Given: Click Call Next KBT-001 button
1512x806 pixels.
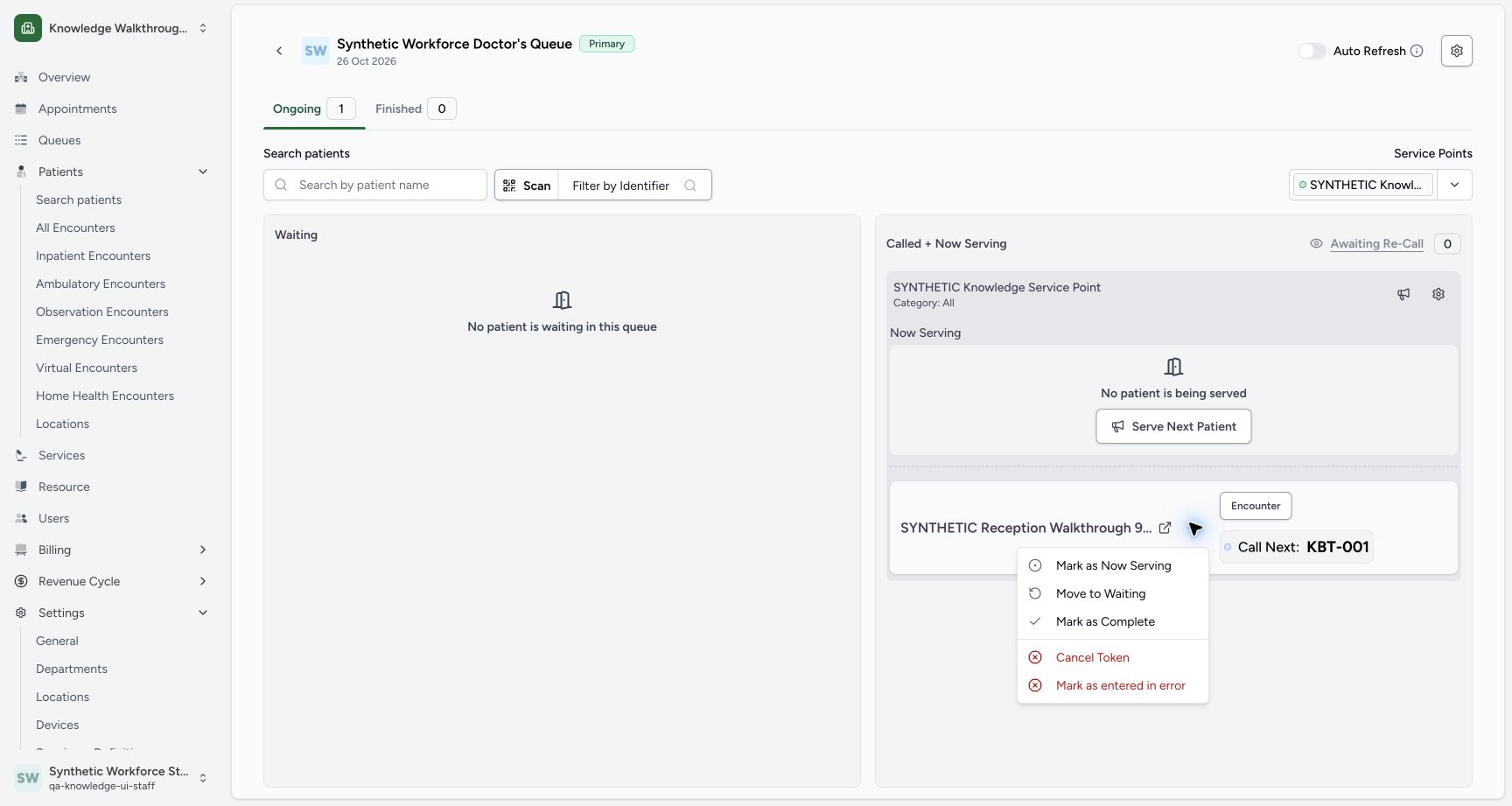Looking at the screenshot, I should [1297, 547].
